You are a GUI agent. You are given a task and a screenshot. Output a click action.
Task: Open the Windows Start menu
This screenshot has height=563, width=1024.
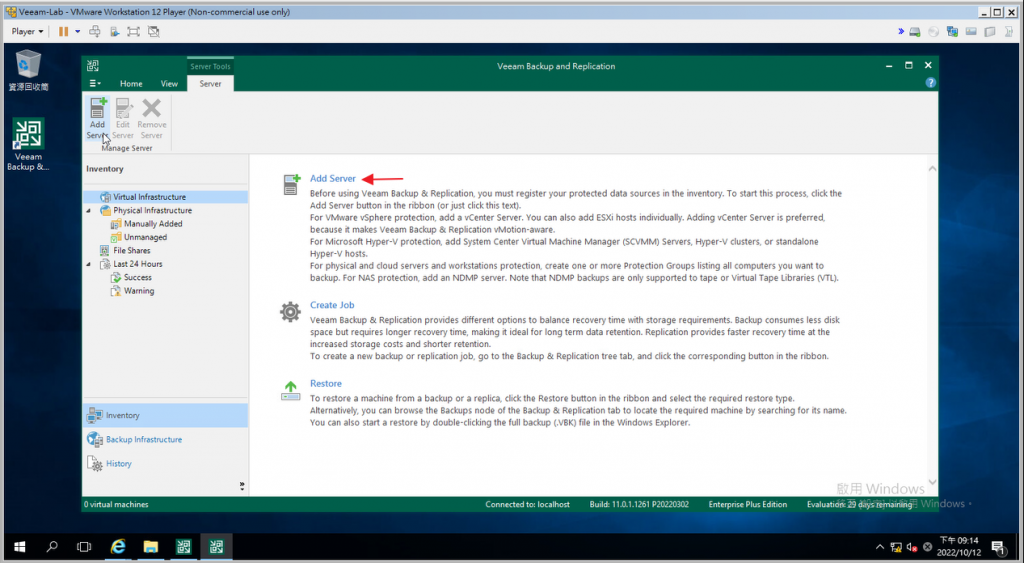click(x=20, y=547)
